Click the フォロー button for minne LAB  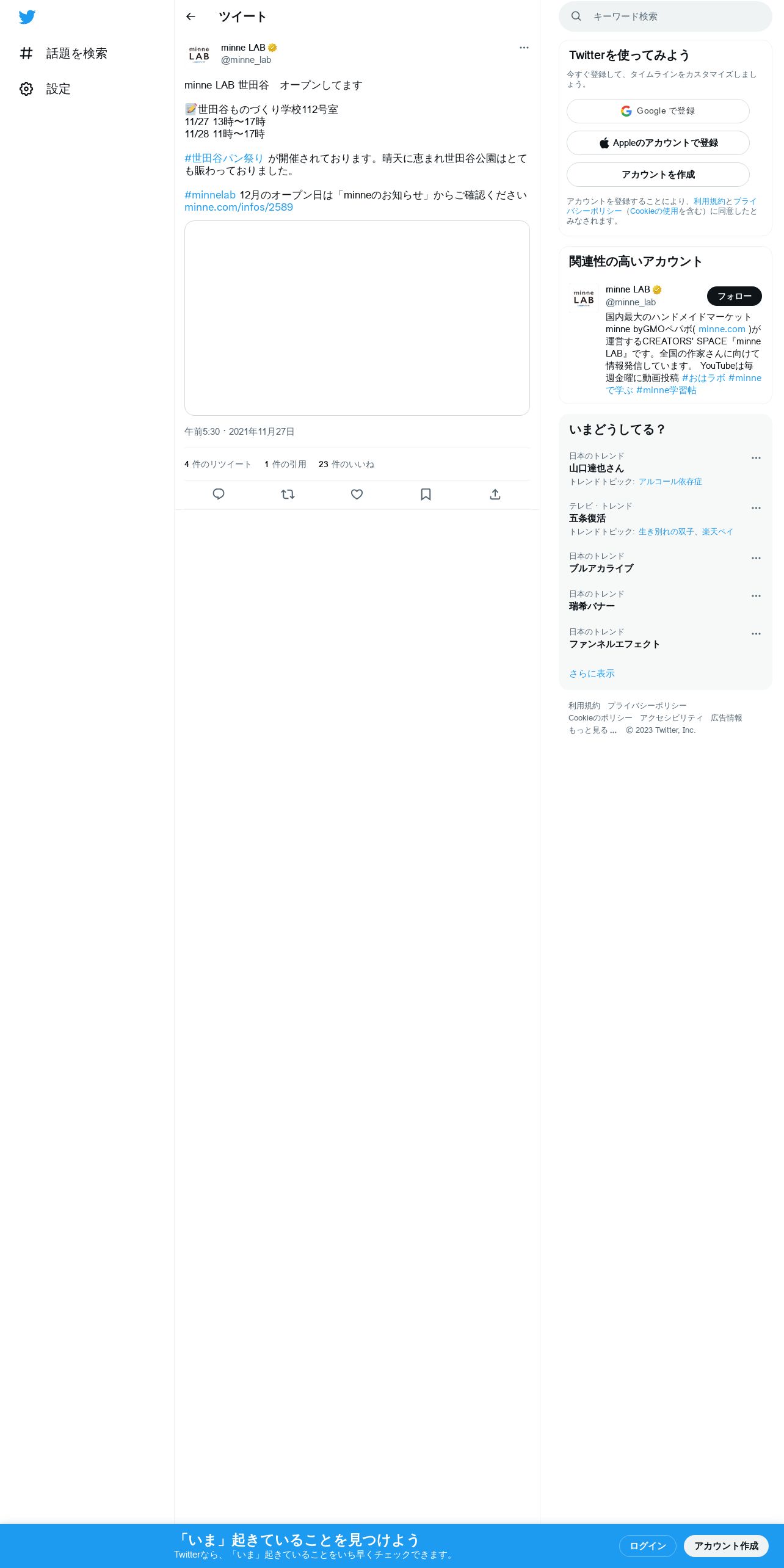(735, 296)
